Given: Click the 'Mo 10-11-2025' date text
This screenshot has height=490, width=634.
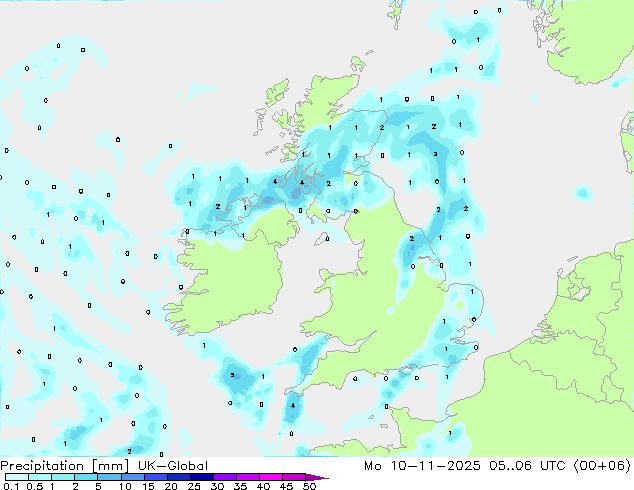Looking at the screenshot, I should click(422, 466).
